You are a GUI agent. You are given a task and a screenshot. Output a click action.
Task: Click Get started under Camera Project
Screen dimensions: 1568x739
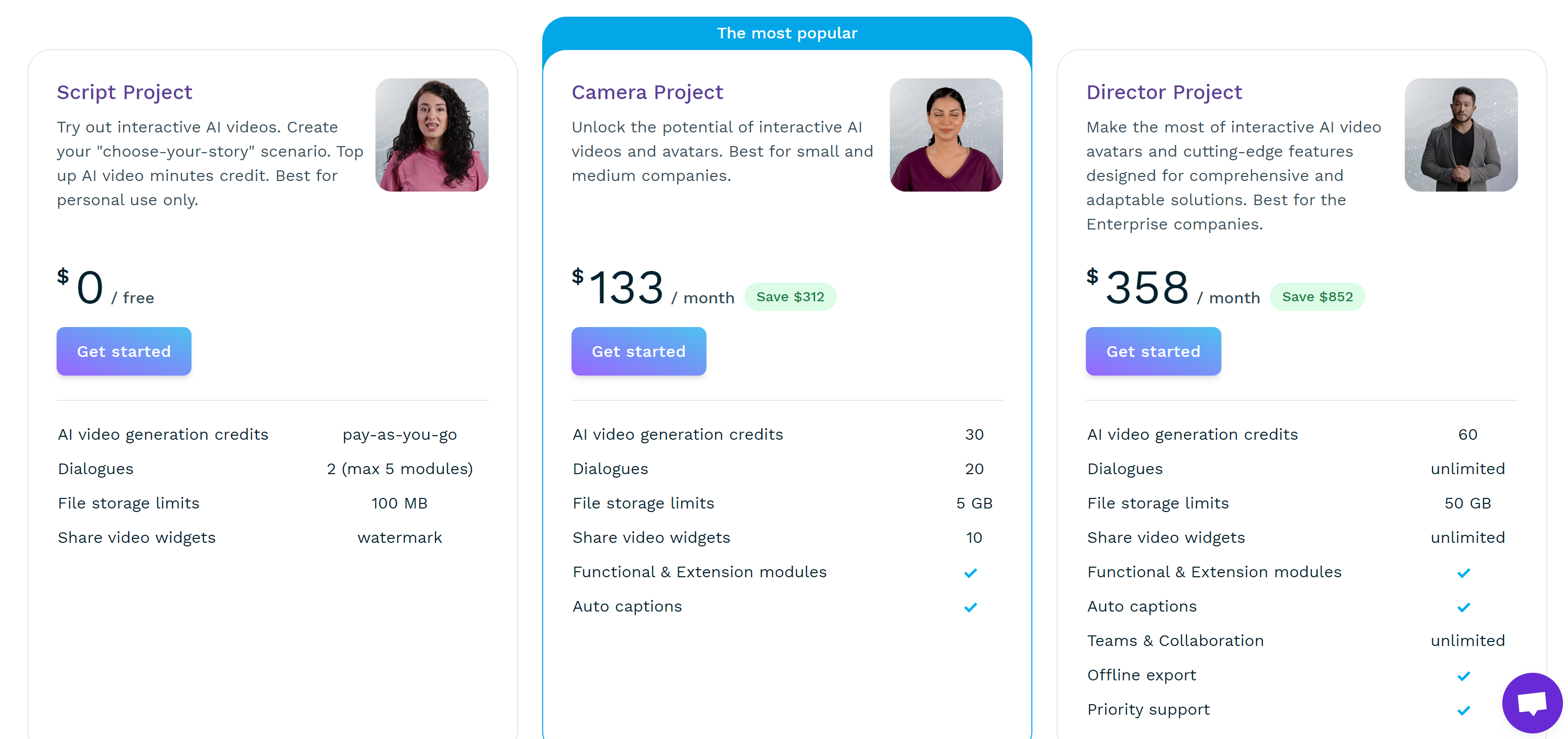pos(639,351)
